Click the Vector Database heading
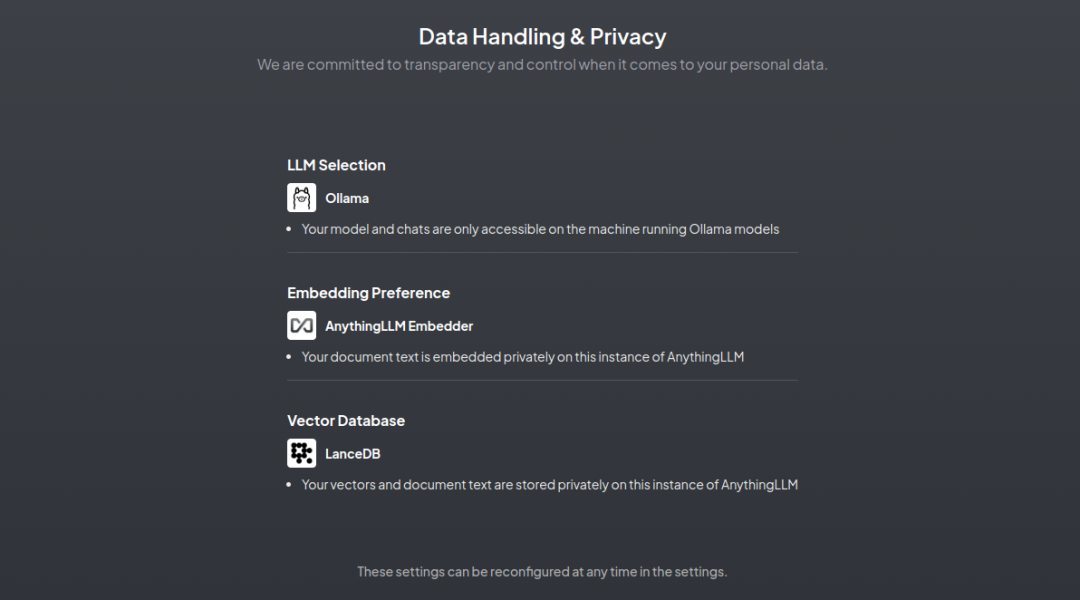Screen dimensions: 1080x600 point(346,421)
